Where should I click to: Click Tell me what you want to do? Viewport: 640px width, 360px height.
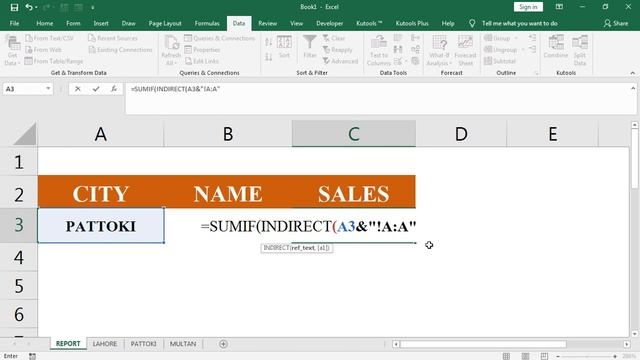pyautogui.click(x=520, y=23)
